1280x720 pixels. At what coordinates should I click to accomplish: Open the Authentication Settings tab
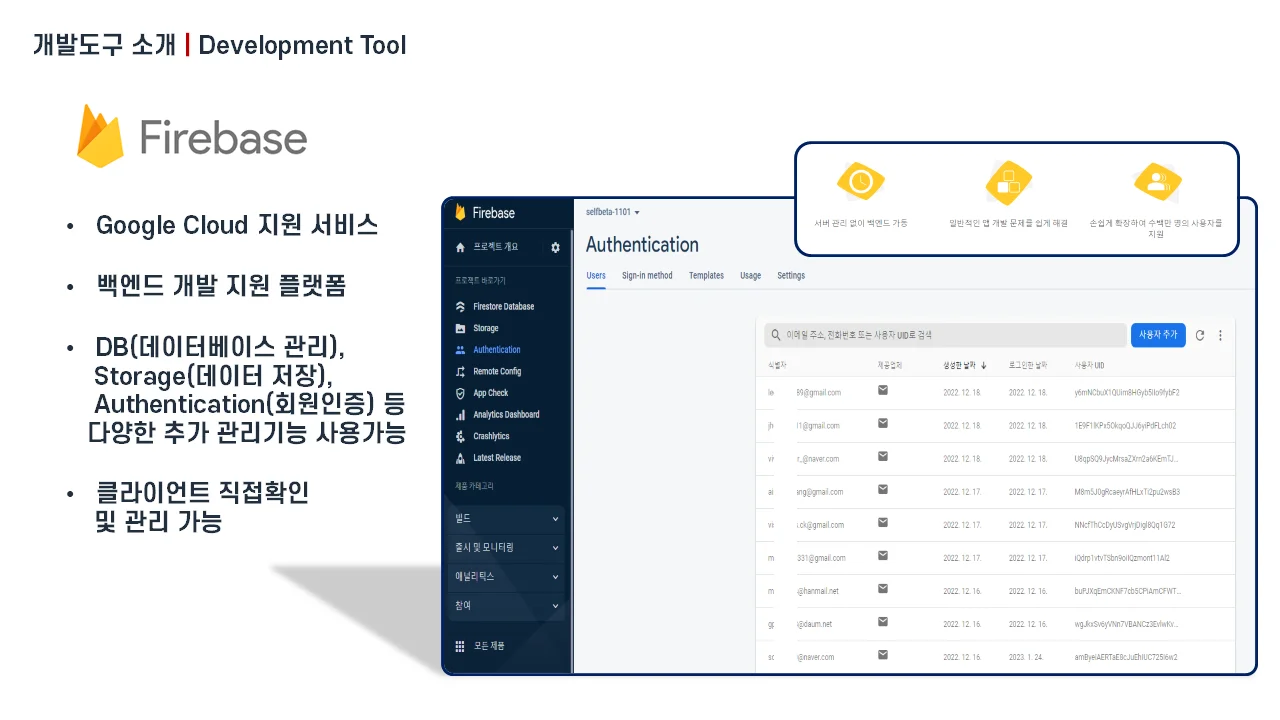(x=791, y=276)
